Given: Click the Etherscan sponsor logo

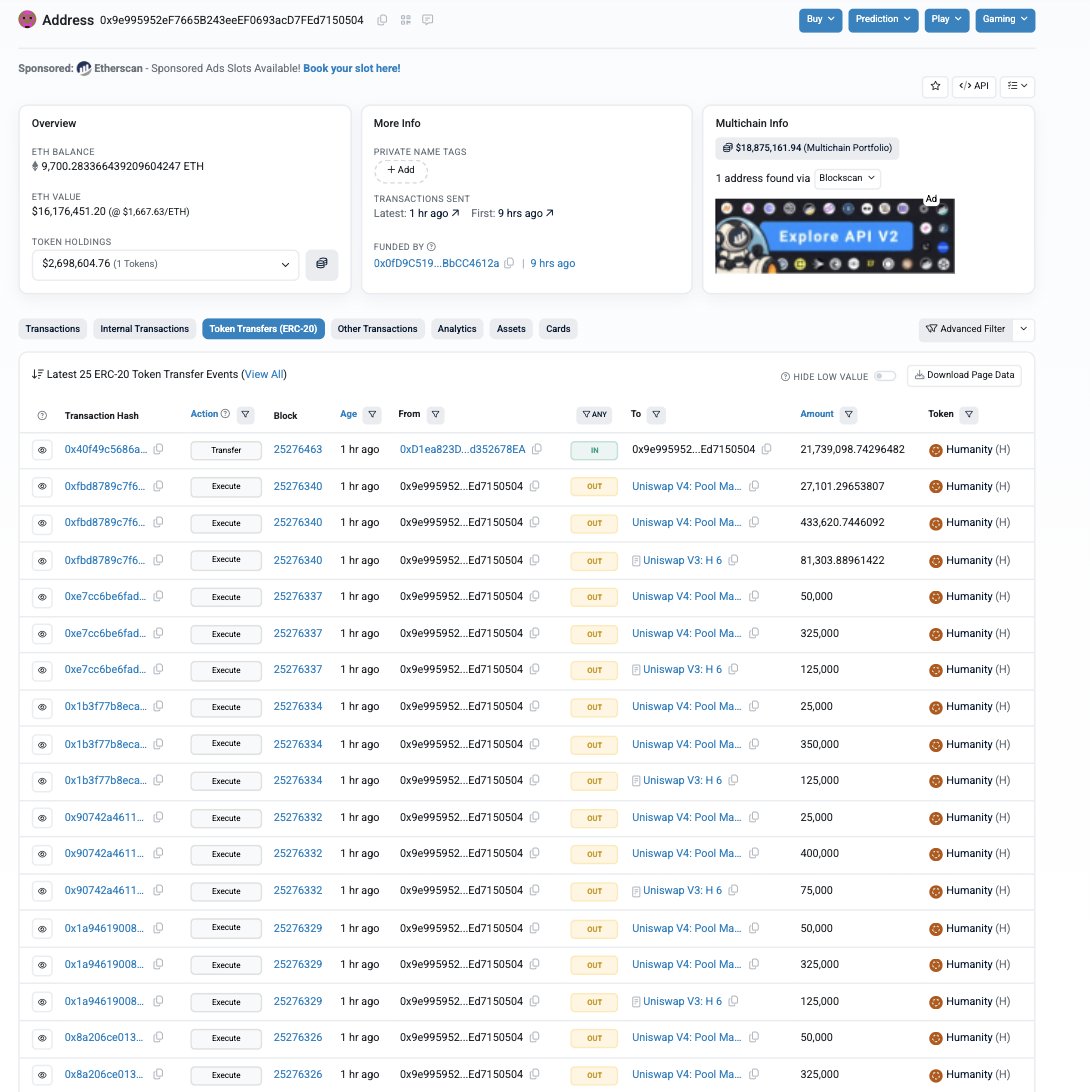Looking at the screenshot, I should (84, 68).
